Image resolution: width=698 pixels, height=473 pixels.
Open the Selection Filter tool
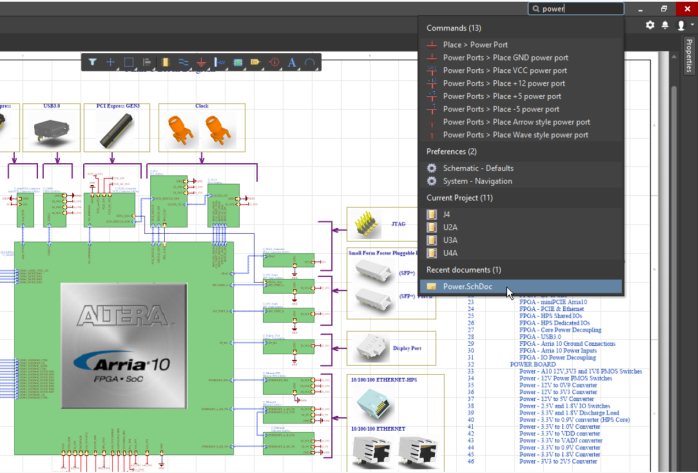(x=92, y=62)
